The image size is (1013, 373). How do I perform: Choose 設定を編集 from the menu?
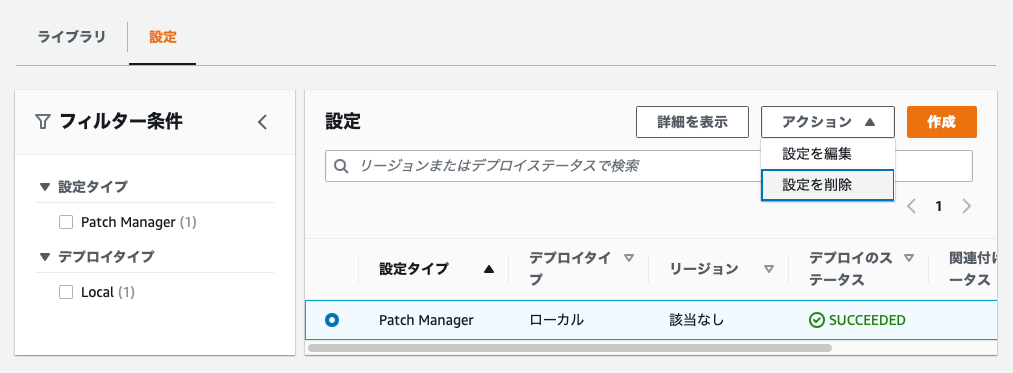tap(828, 154)
